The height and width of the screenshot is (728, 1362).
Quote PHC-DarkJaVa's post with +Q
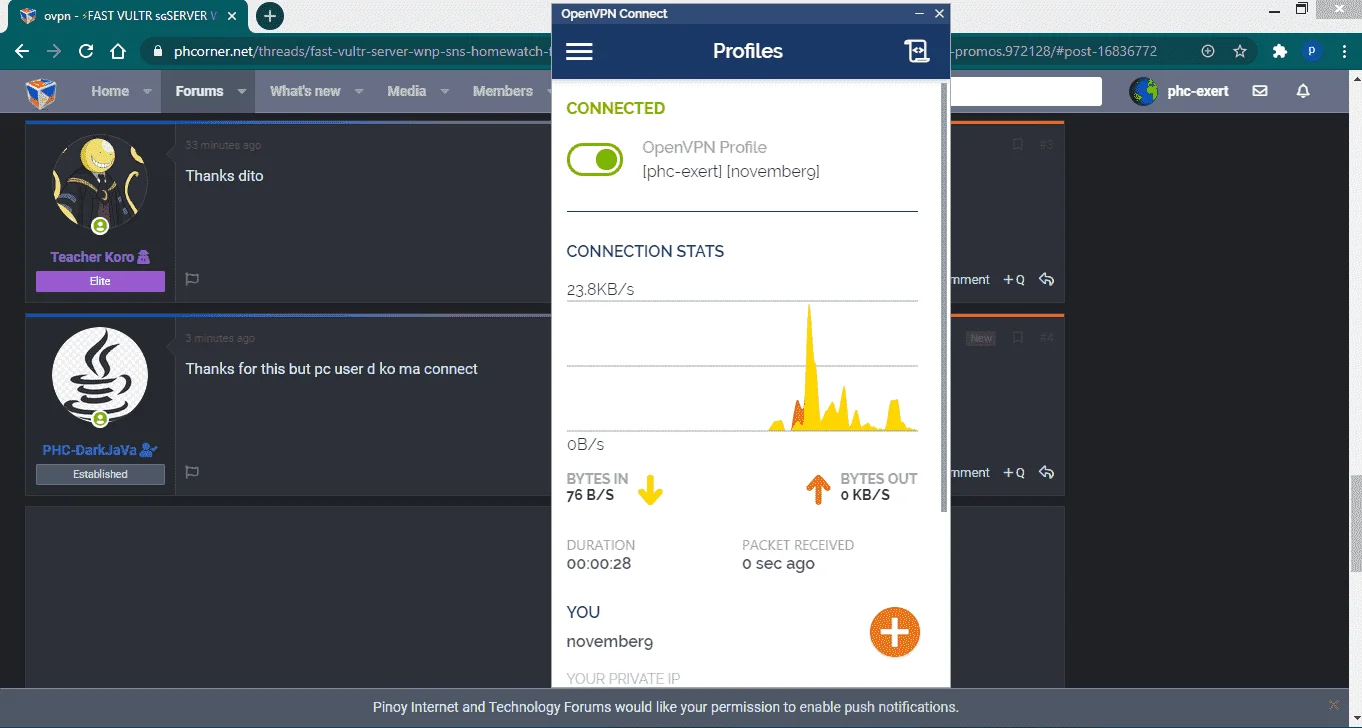[1014, 473]
